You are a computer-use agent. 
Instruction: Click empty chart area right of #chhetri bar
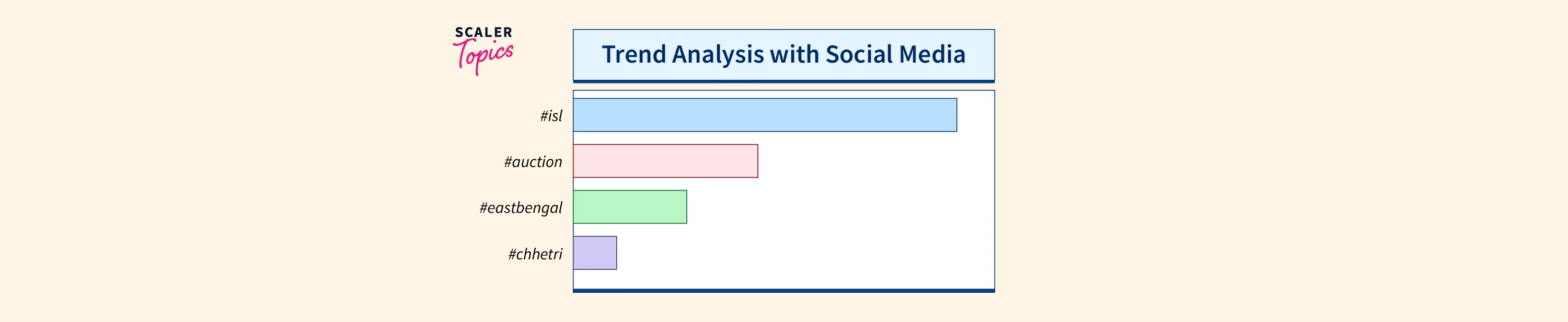[x=803, y=253]
